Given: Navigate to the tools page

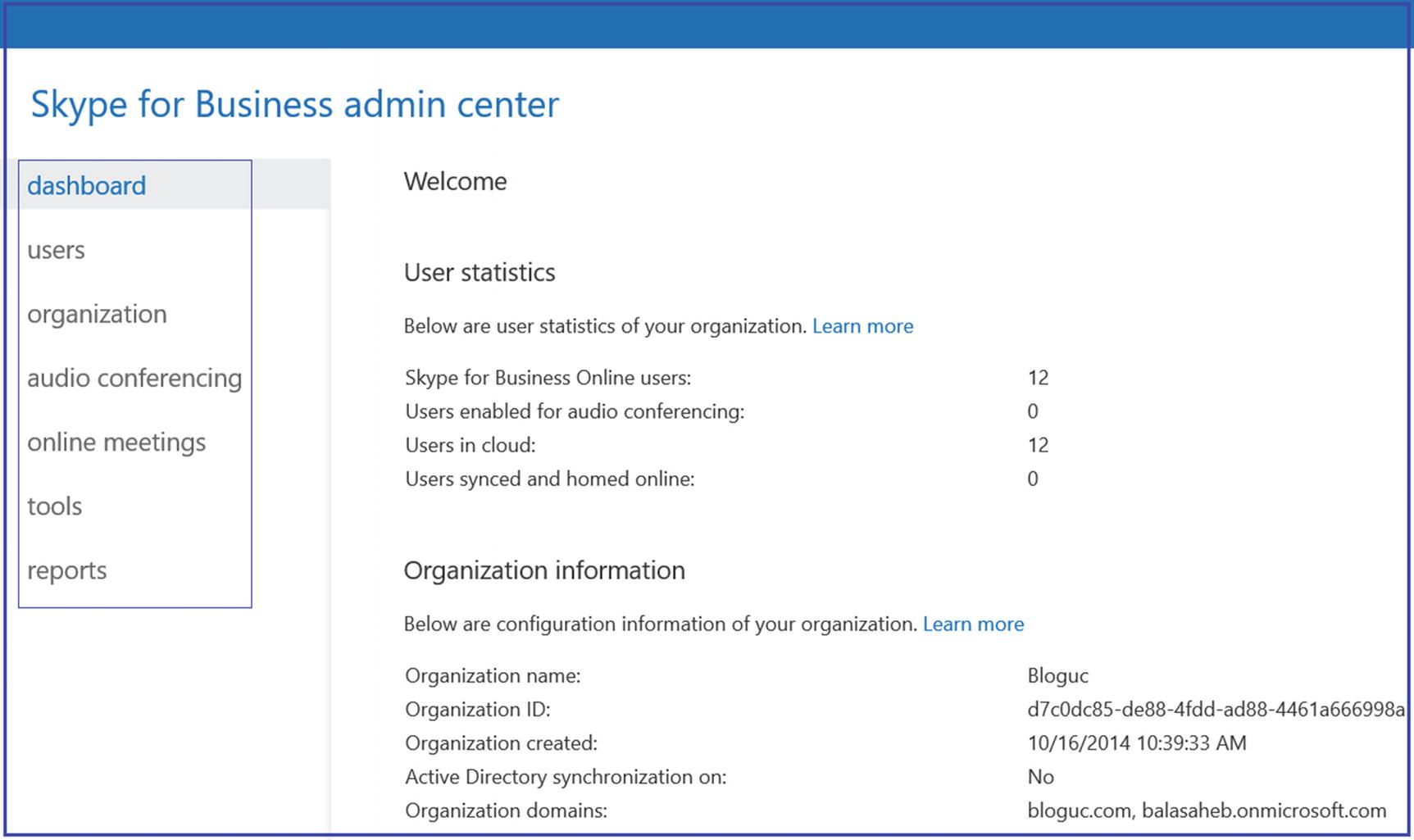Looking at the screenshot, I should pyautogui.click(x=54, y=506).
